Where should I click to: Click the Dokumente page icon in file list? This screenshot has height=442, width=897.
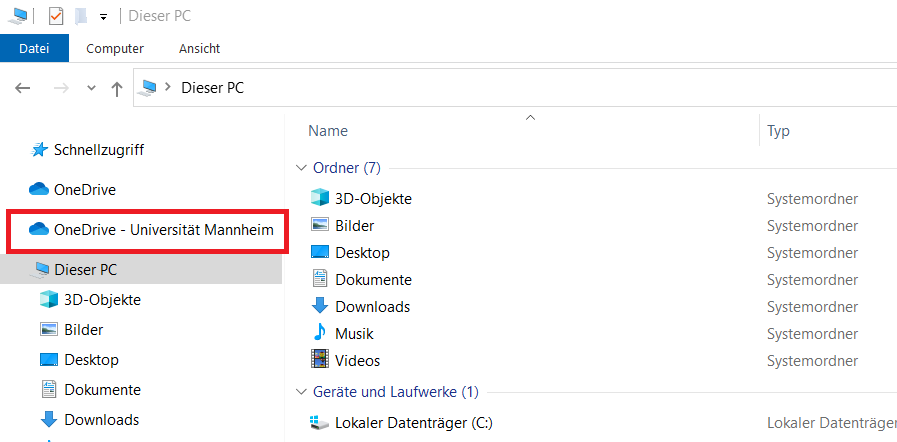320,279
